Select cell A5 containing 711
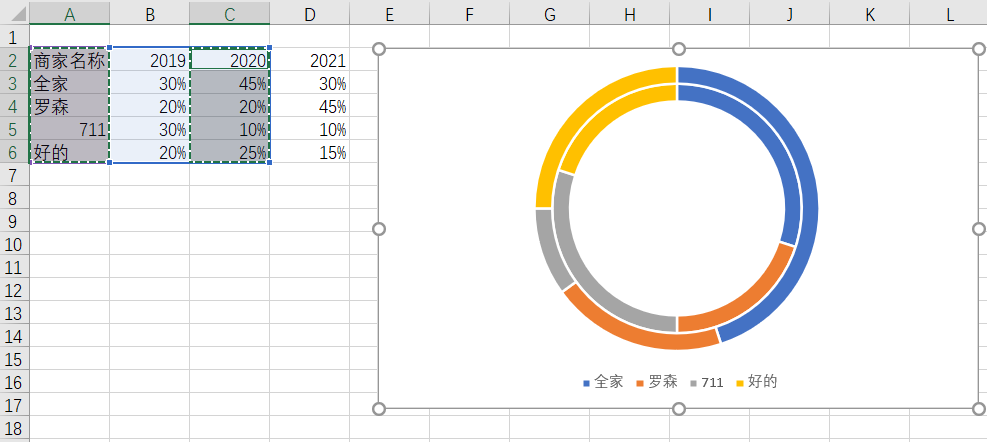Viewport: 987px width, 442px height. [x=70, y=129]
